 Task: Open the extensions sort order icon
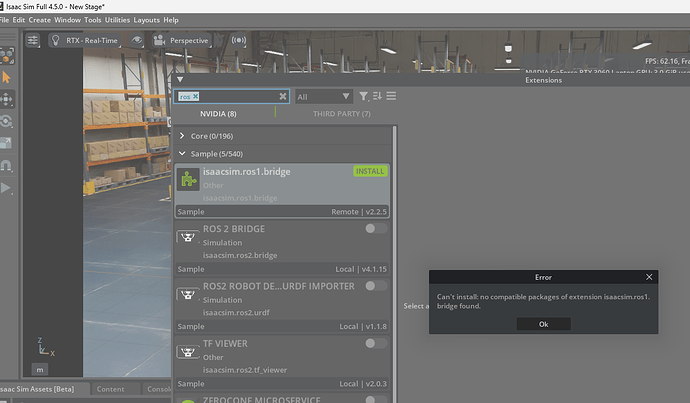tap(377, 96)
